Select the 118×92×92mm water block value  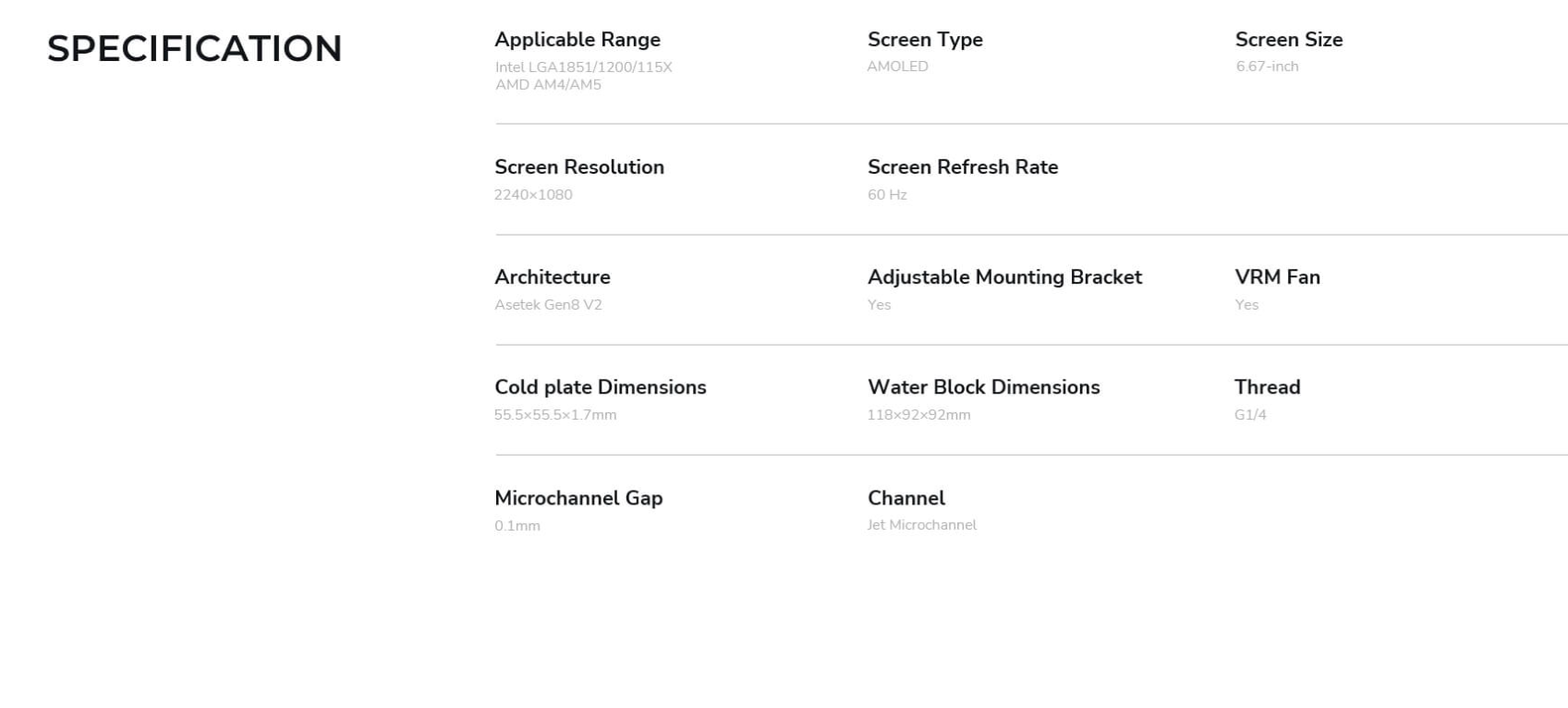tap(918, 415)
